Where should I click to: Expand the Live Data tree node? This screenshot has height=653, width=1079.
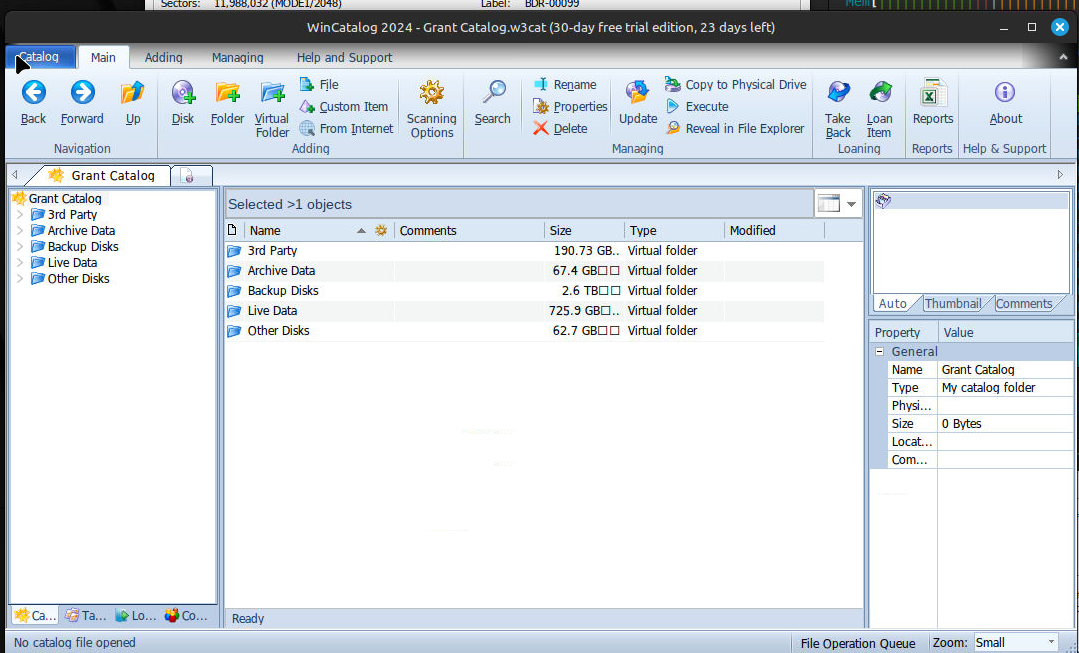20,262
